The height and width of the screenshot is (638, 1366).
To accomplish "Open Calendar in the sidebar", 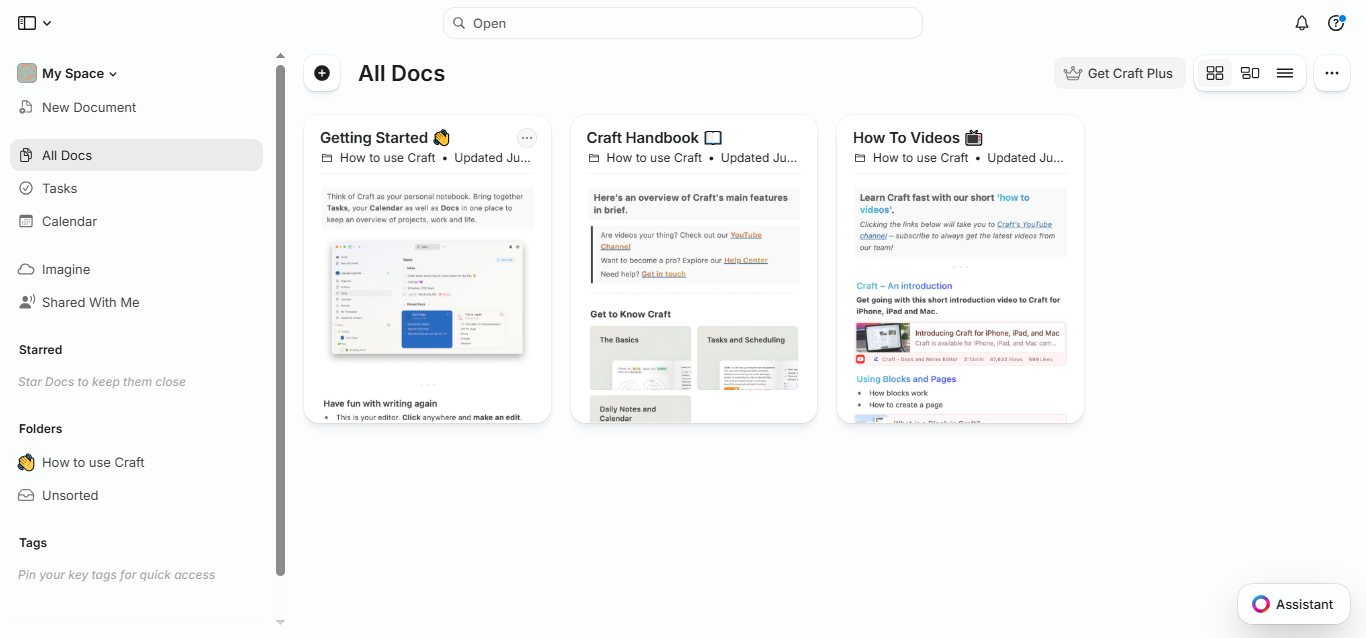I will (137, 221).
